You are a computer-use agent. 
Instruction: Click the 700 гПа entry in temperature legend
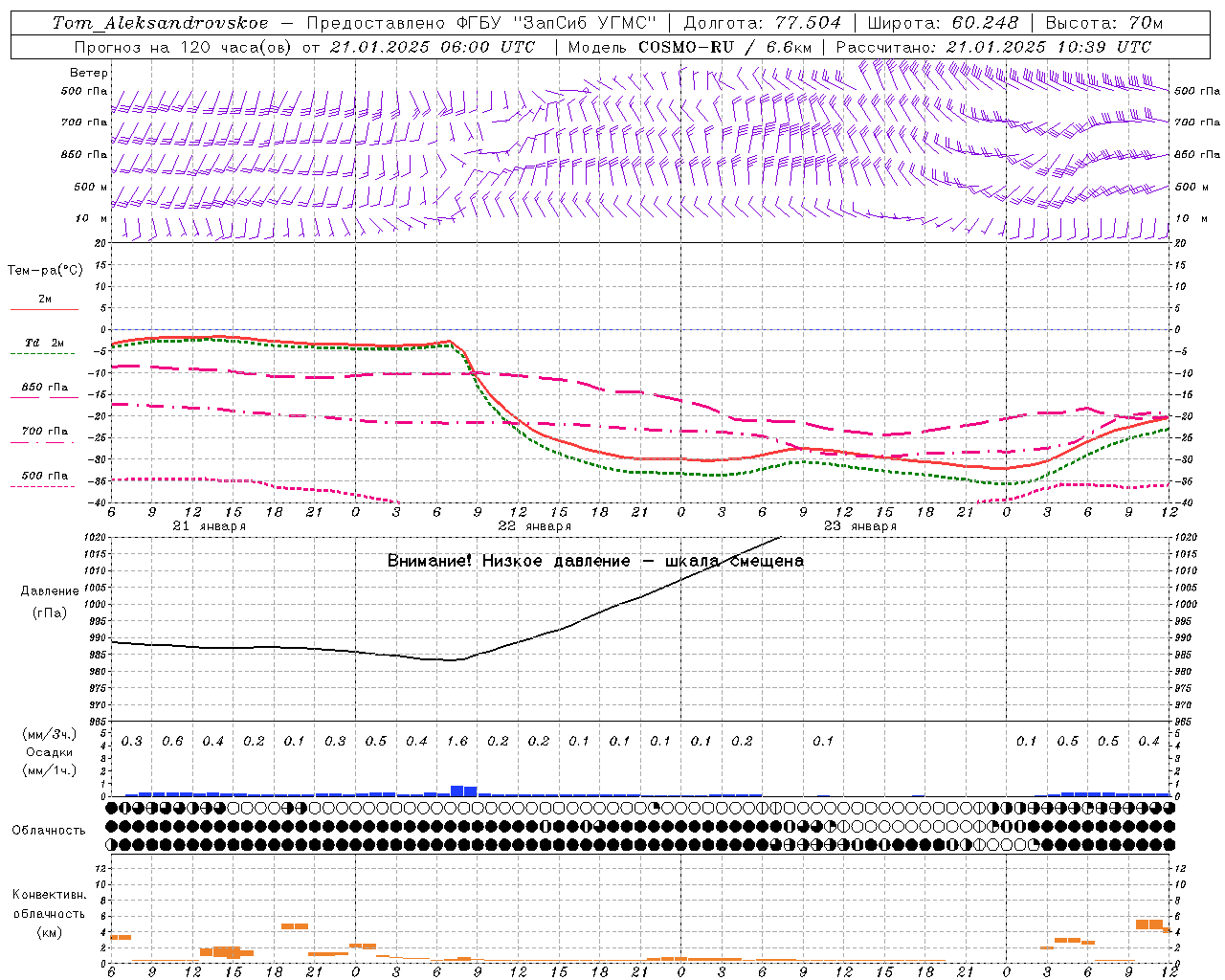pos(44,432)
